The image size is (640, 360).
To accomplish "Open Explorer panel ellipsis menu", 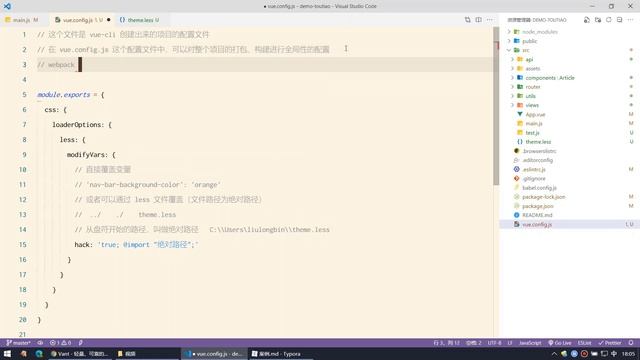I will point(631,20).
